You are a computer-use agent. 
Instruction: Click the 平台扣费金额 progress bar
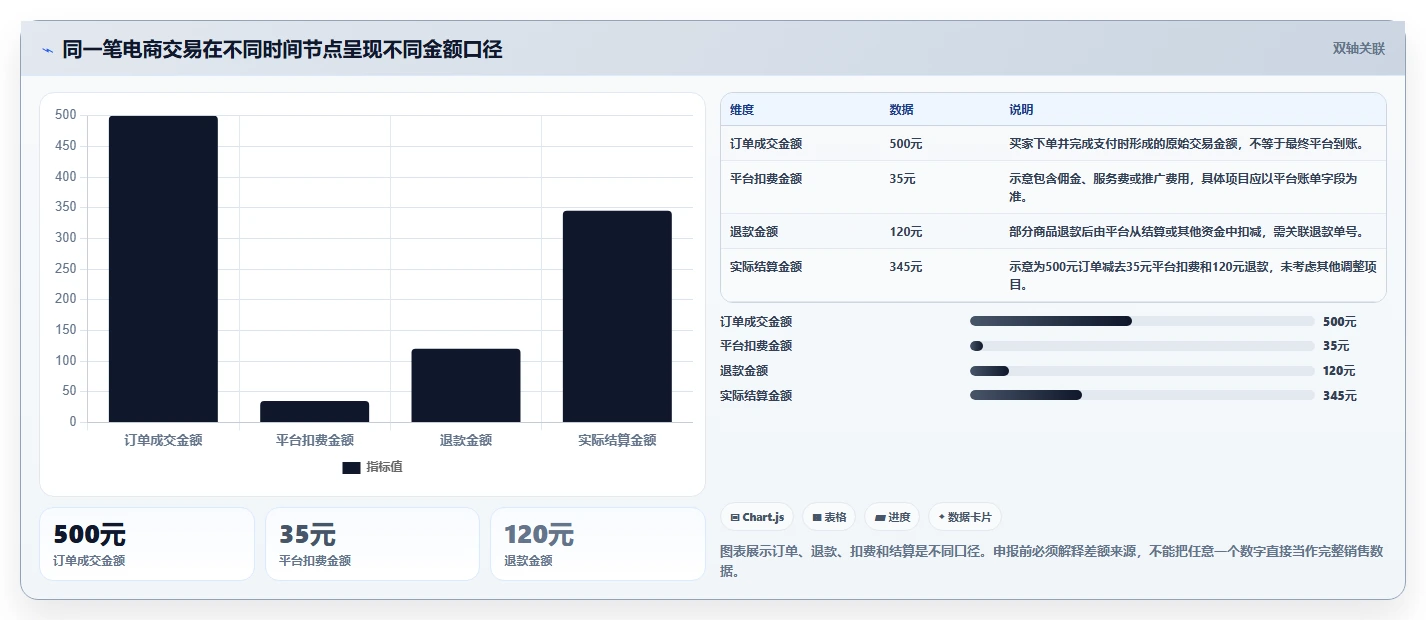tap(1142, 346)
